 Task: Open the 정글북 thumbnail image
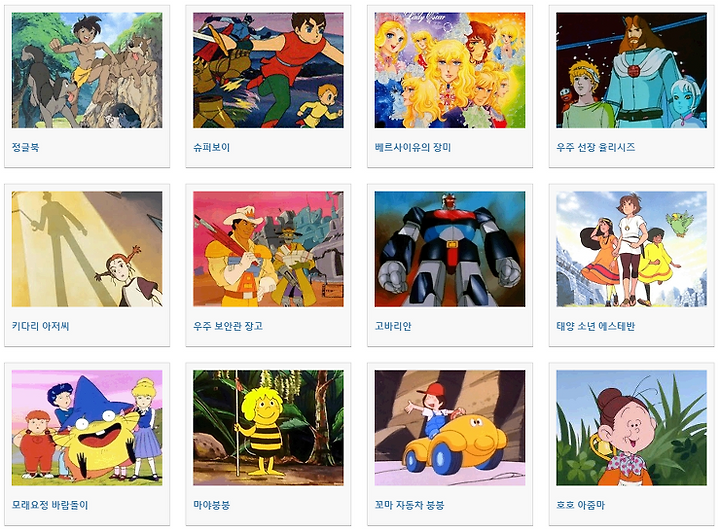pyautogui.click(x=87, y=70)
